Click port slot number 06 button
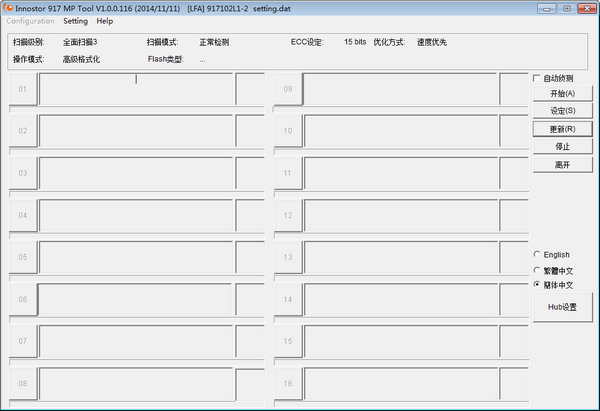Viewport: 600px width, 411px height. 23,299
